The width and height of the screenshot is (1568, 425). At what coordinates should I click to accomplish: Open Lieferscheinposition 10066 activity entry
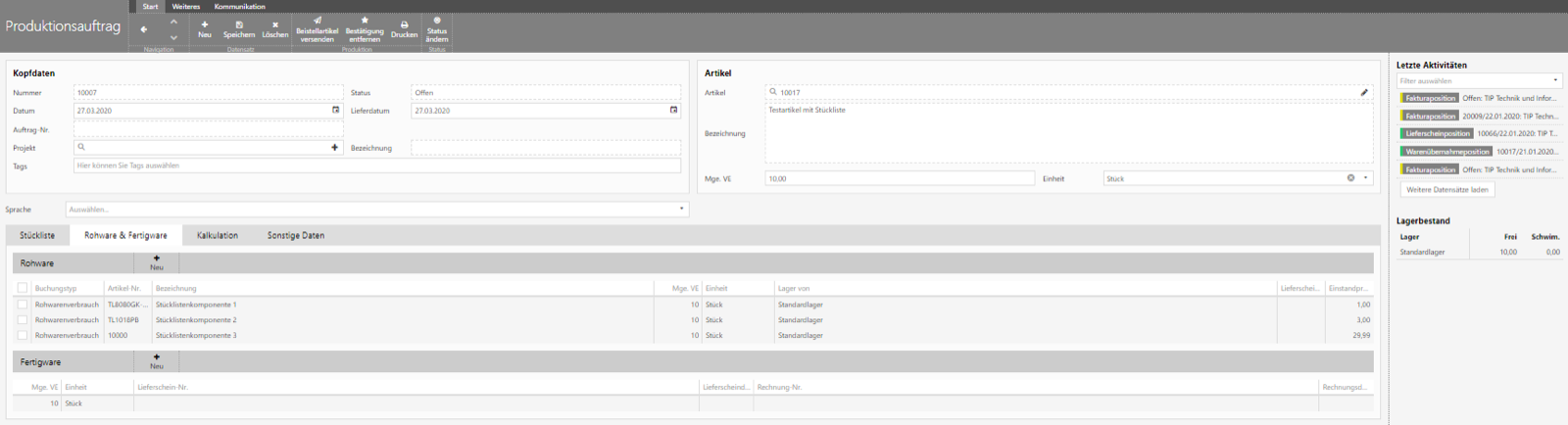[x=1479, y=133]
